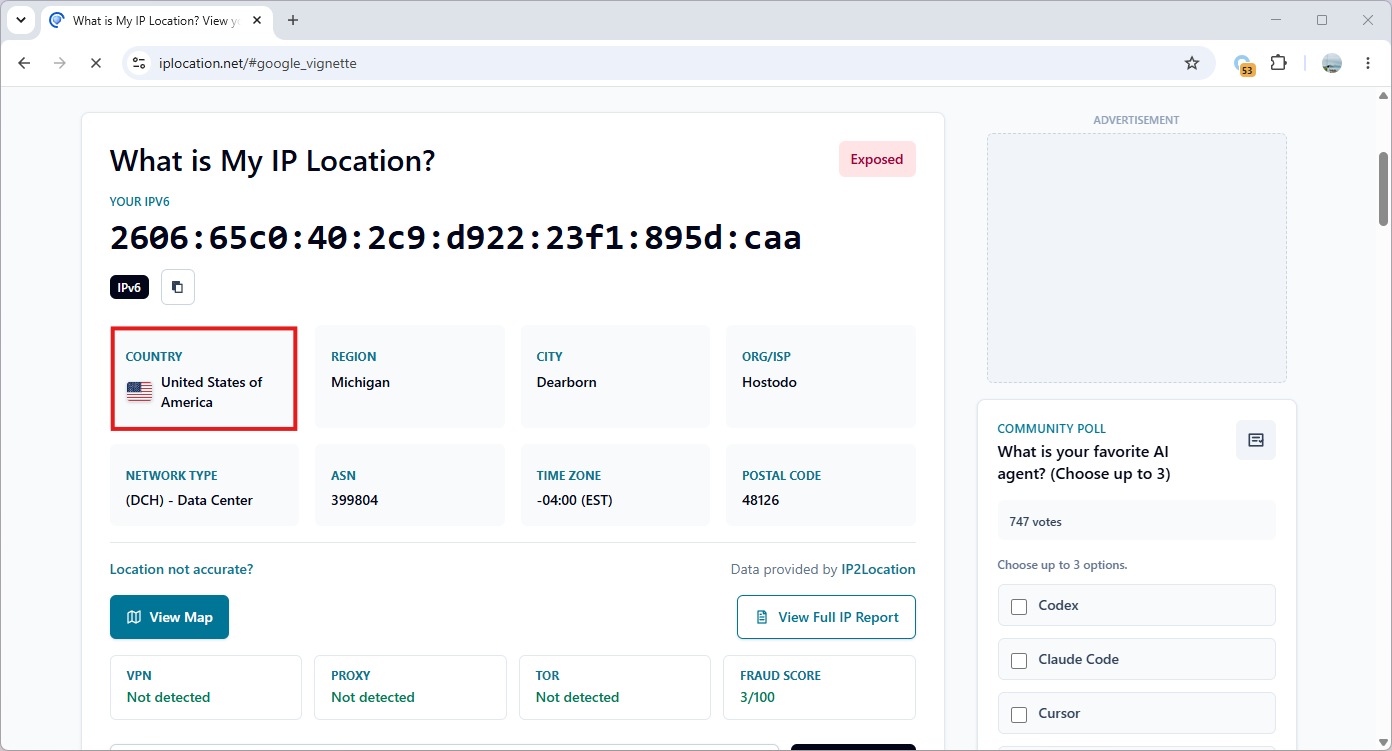Open the tab search dropdown arrow
Image resolution: width=1392 pixels, height=751 pixels.
click(x=21, y=20)
